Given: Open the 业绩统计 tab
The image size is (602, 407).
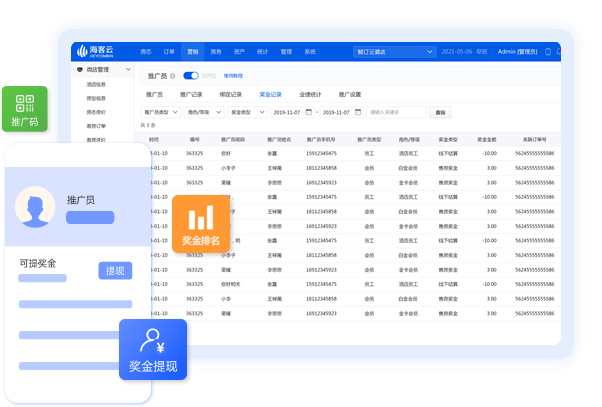Looking at the screenshot, I should coord(310,94).
